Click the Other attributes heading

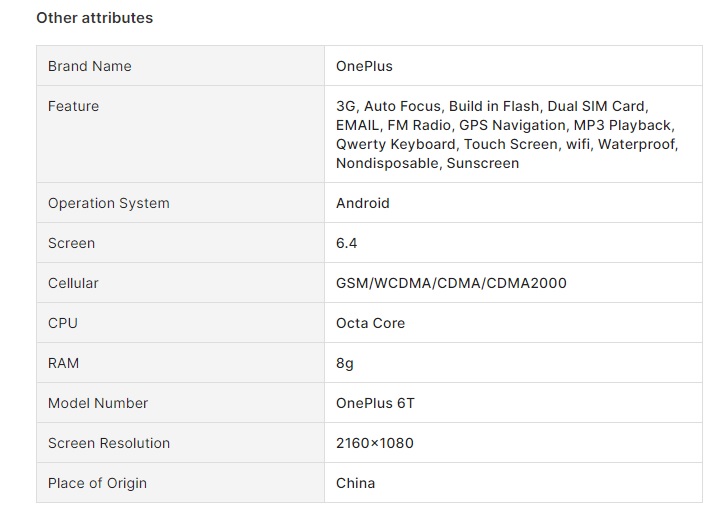click(x=94, y=18)
